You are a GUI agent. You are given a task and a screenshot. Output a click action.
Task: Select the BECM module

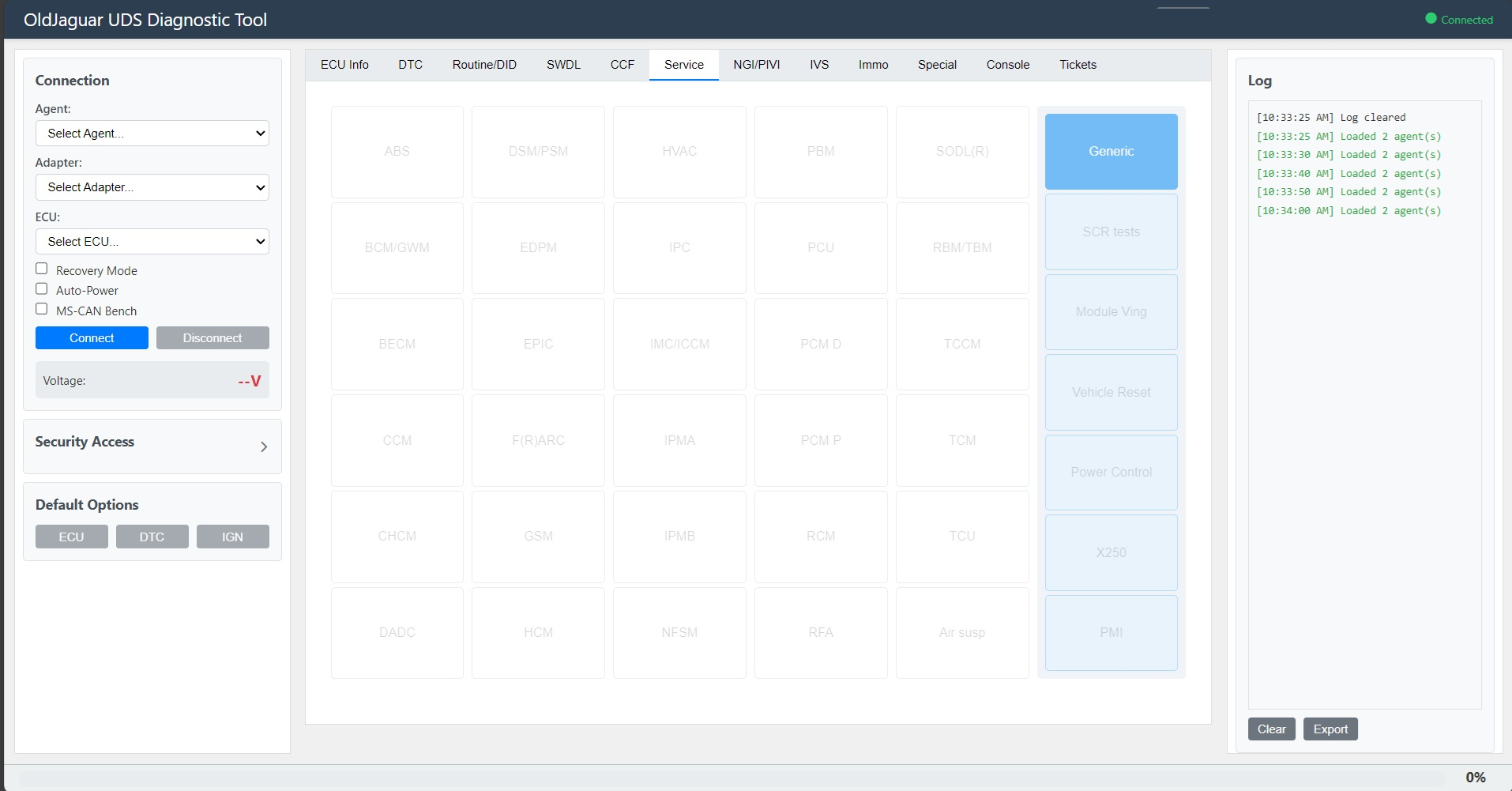[x=397, y=344]
